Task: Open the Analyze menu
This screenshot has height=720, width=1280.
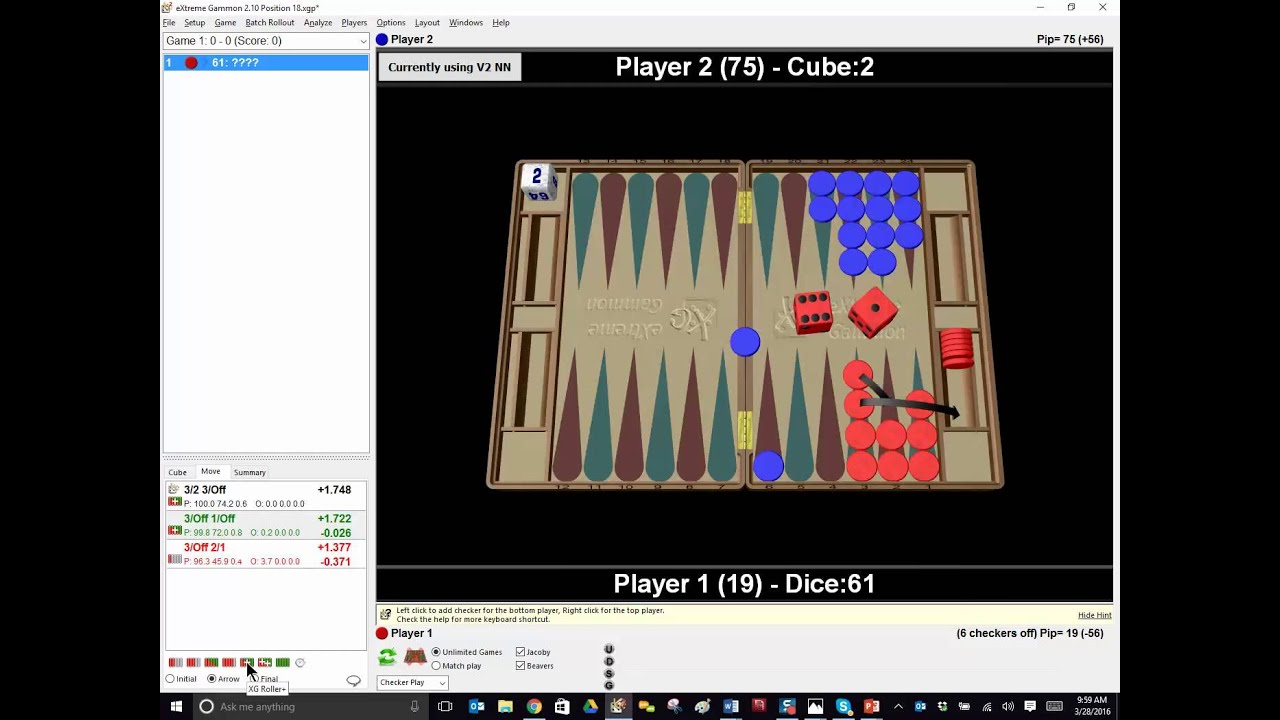Action: coord(318,22)
